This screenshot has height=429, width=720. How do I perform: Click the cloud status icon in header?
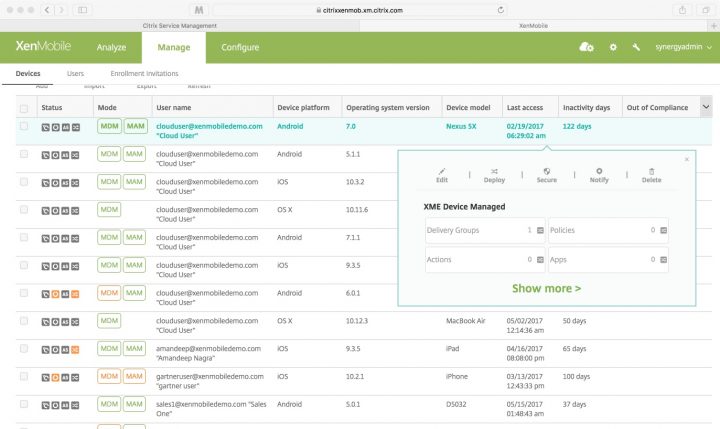[587, 47]
